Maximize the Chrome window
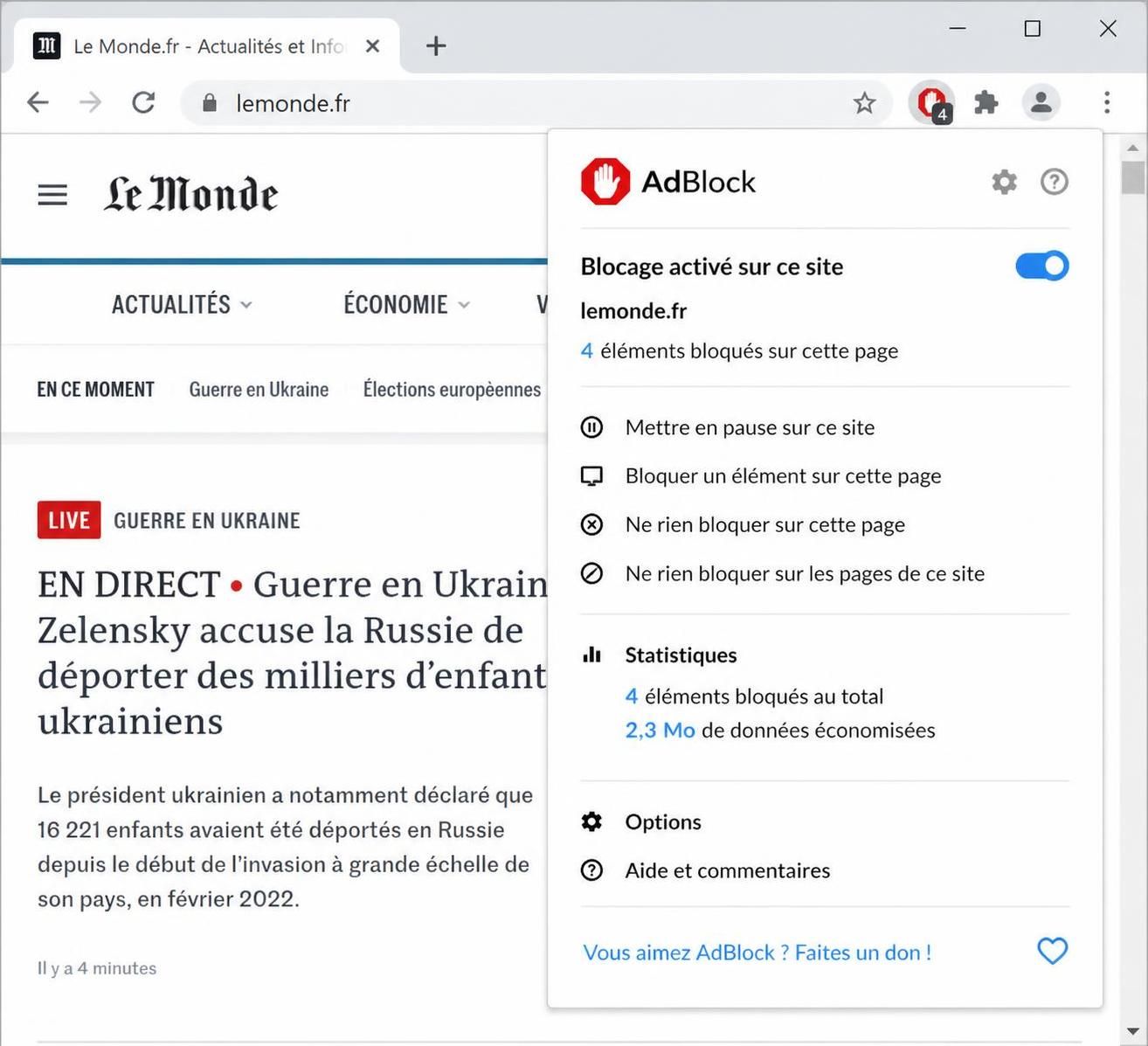The image size is (1148, 1046). tap(1032, 29)
